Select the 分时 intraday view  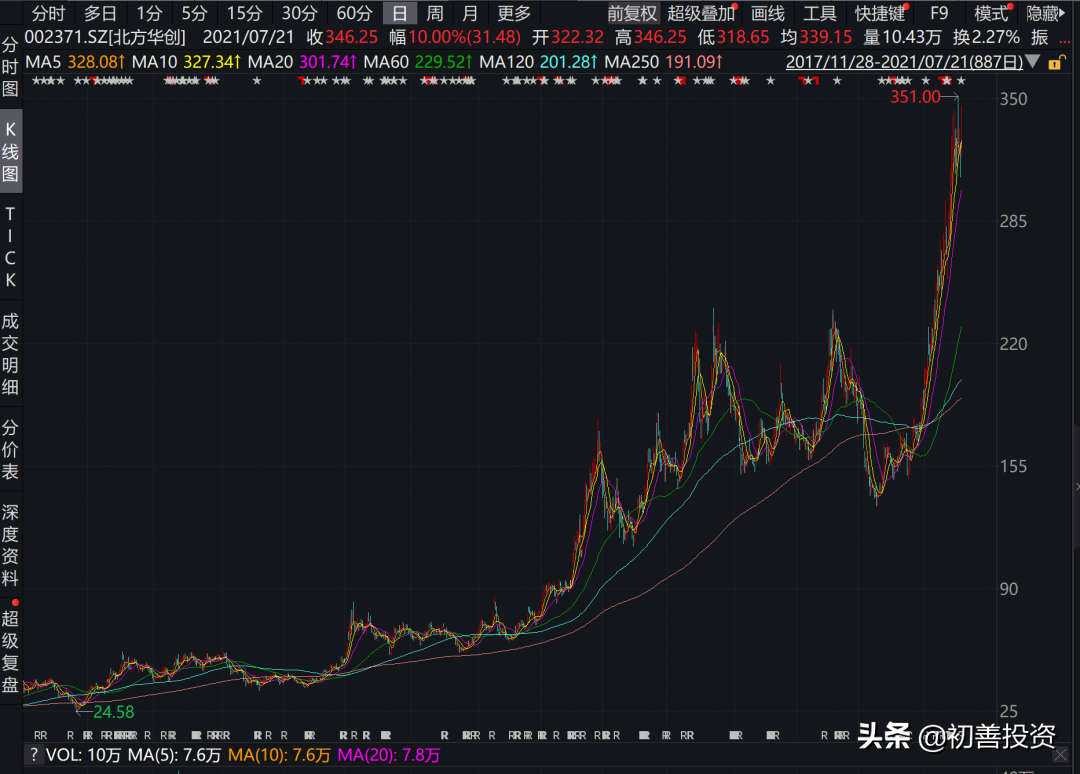click(x=46, y=14)
